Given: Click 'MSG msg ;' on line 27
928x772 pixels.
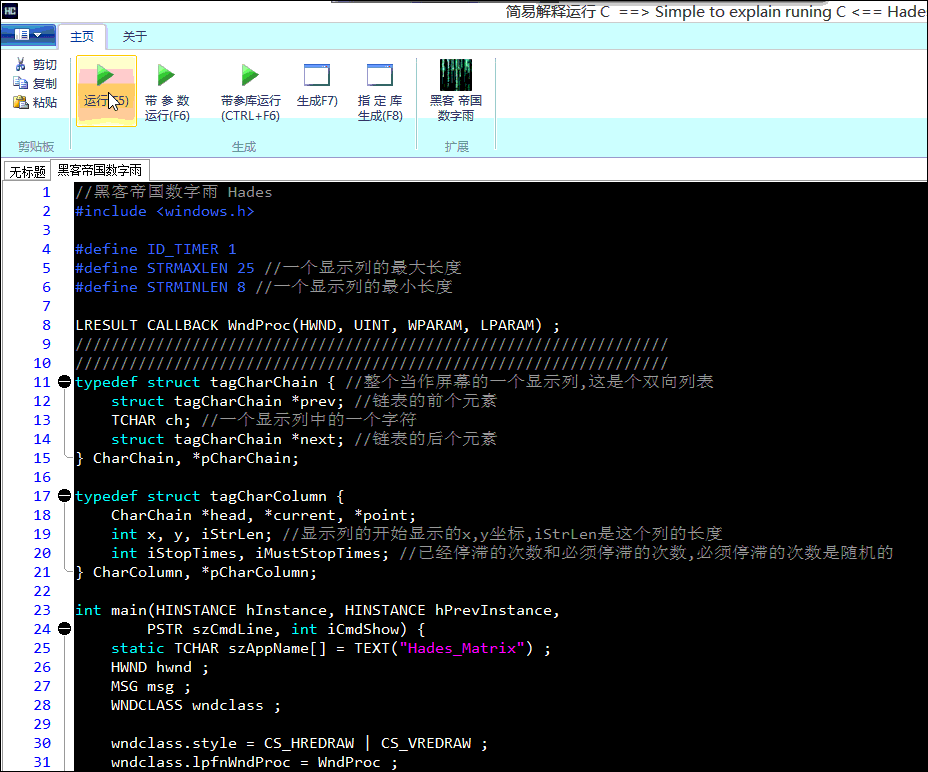Looking at the screenshot, I should tap(151, 686).
